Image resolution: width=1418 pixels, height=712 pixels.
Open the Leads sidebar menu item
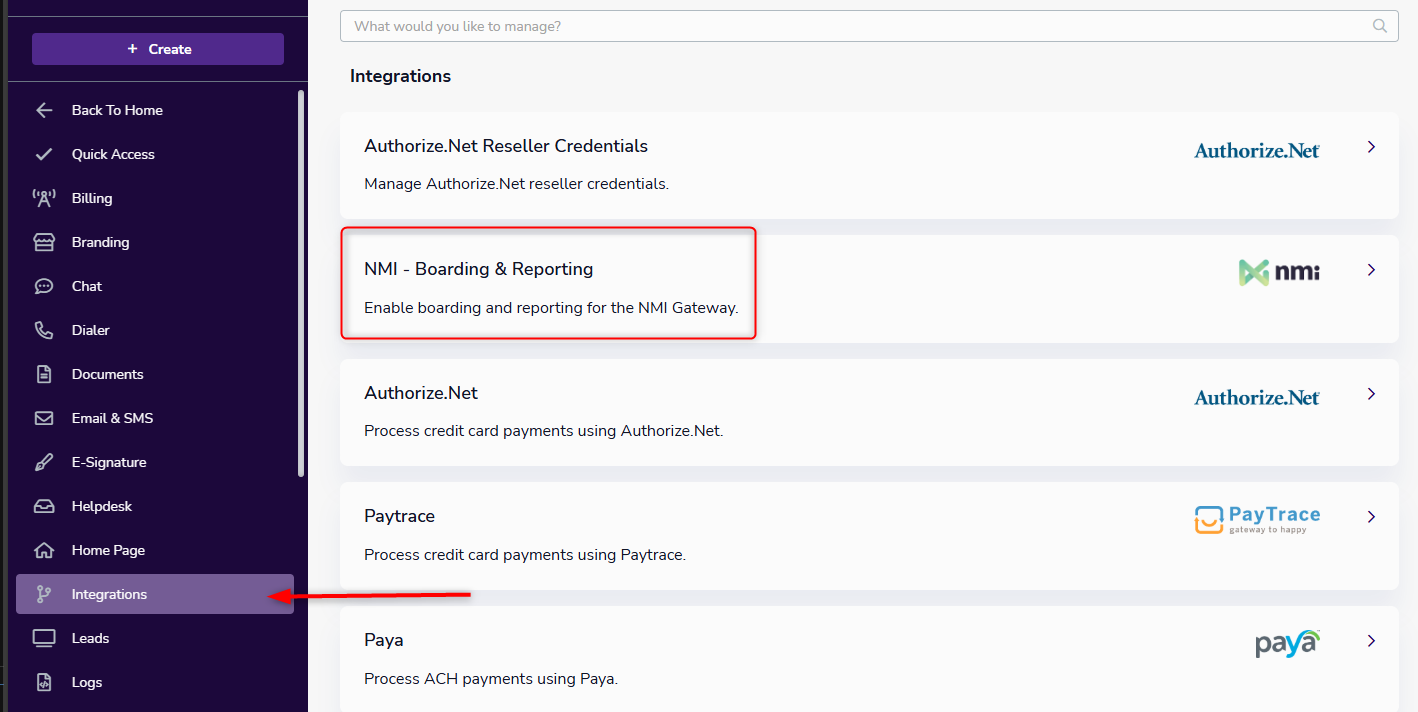(x=90, y=638)
